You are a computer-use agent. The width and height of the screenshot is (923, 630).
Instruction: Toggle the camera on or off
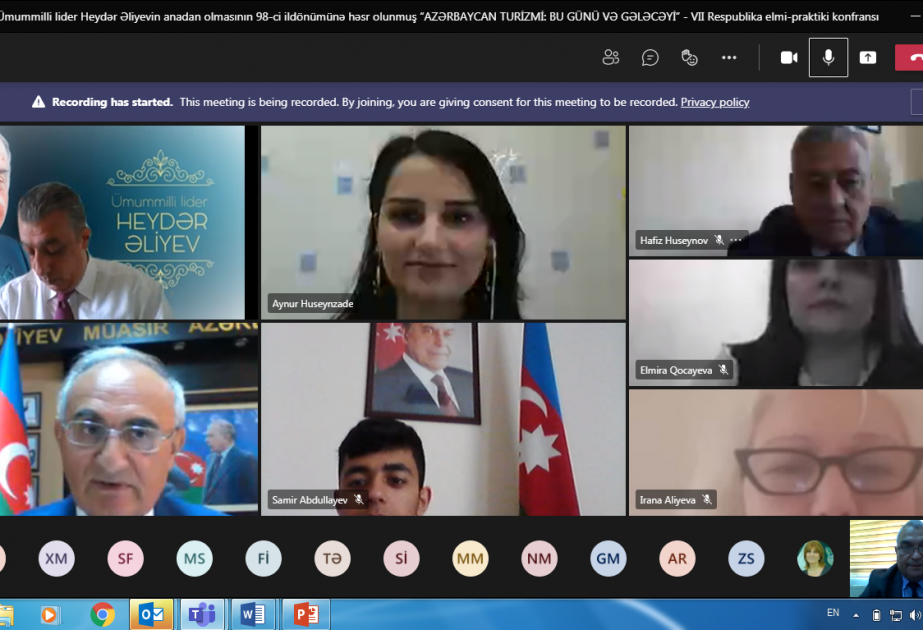pos(789,58)
